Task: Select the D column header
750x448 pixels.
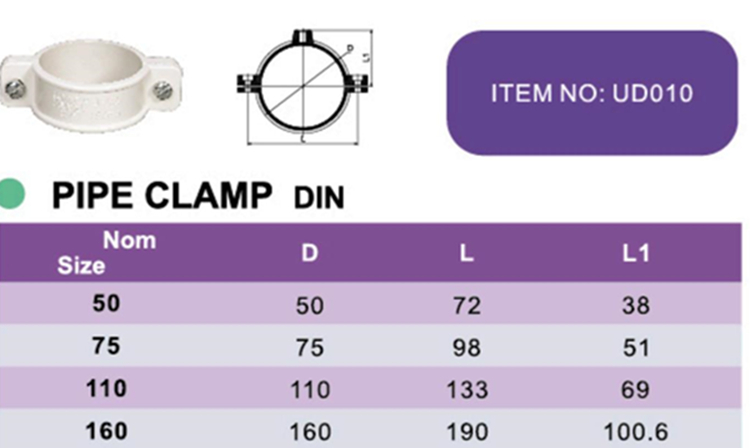Action: 310,253
